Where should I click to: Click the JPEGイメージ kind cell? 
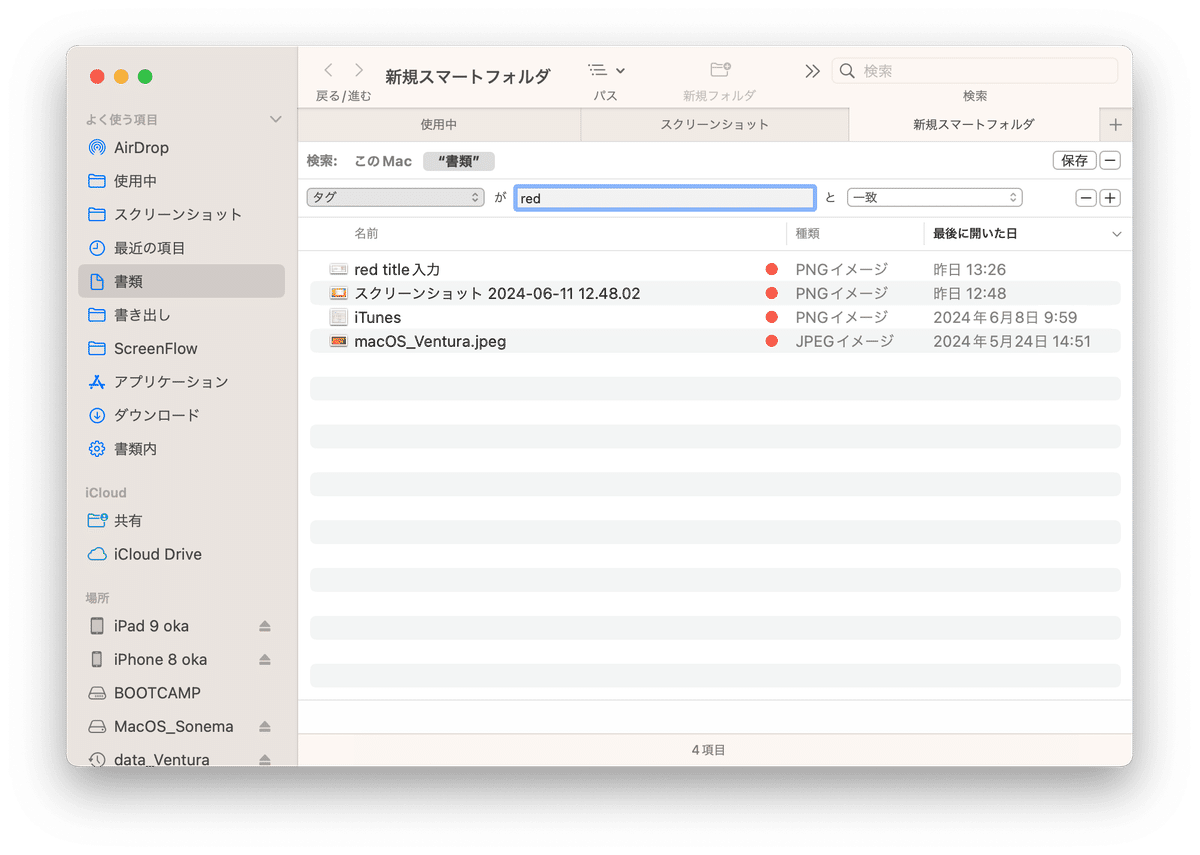(x=845, y=342)
